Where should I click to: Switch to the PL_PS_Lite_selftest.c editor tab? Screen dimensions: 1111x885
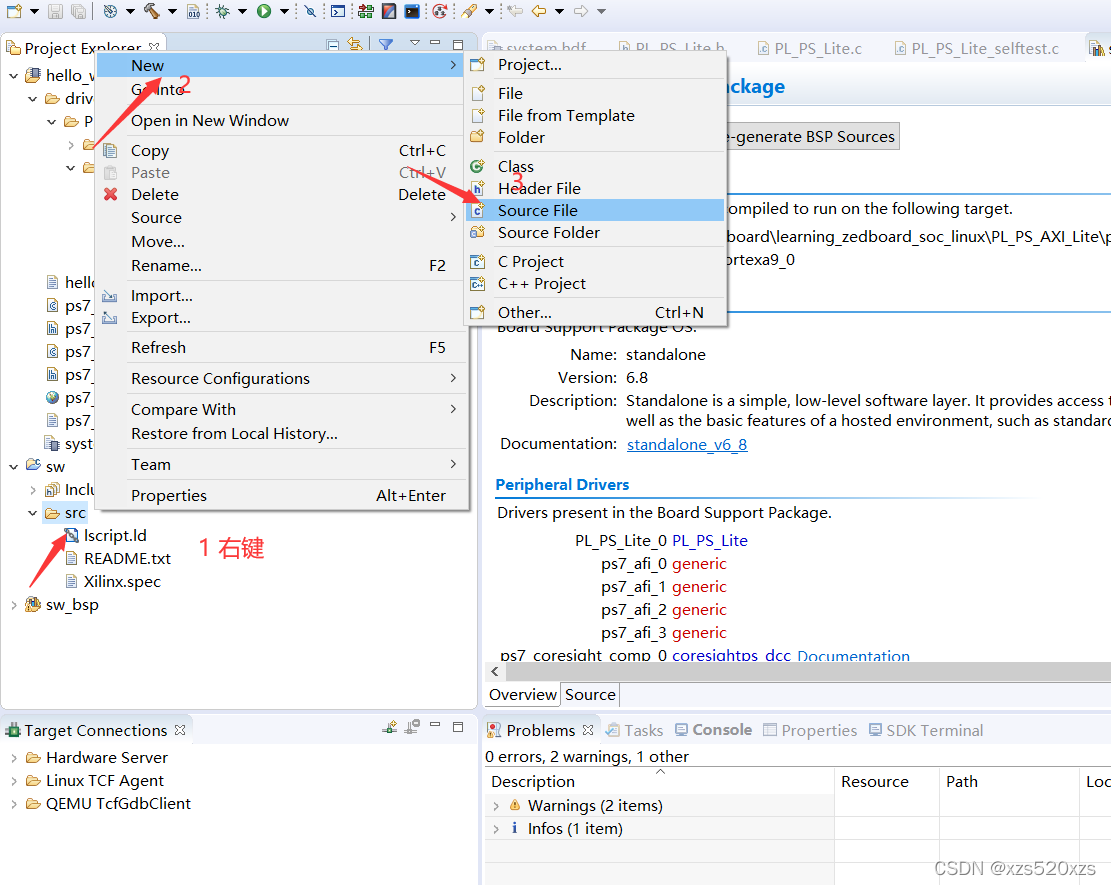[x=976, y=48]
